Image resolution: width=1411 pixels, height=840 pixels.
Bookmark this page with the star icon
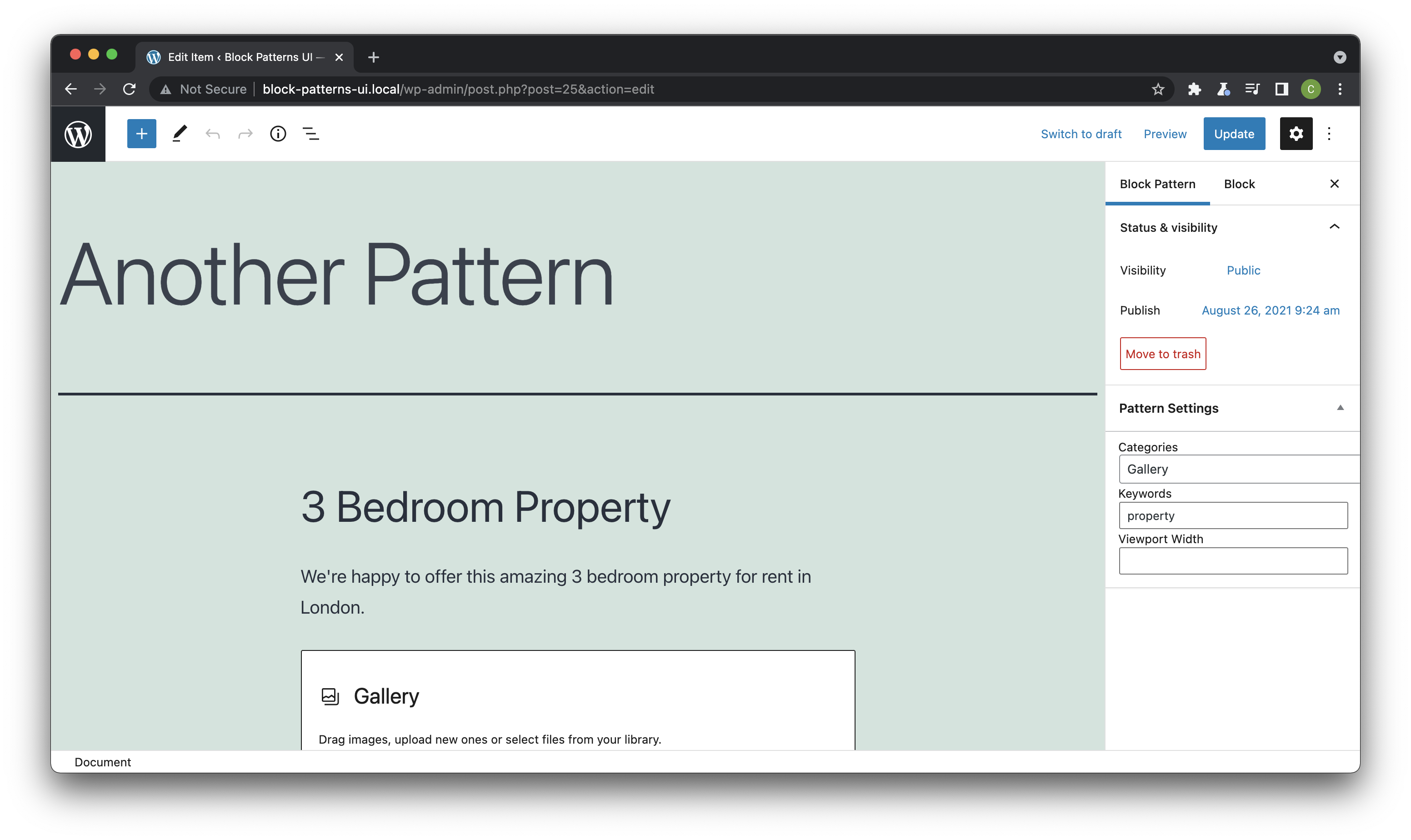(1157, 90)
